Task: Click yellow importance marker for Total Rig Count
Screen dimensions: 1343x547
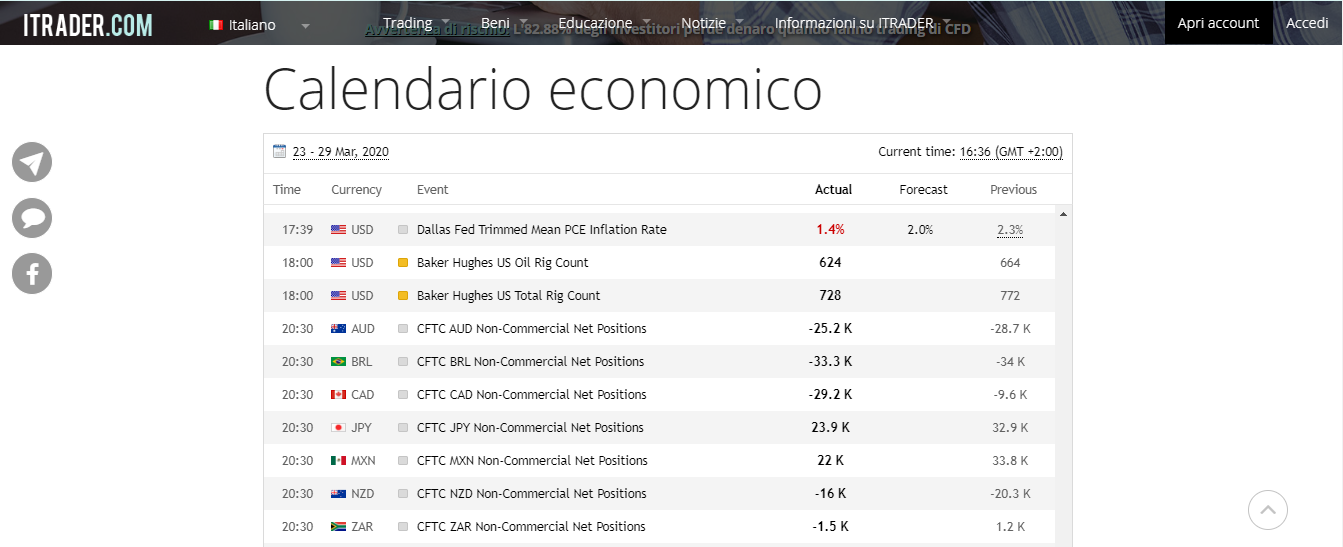Action: tap(403, 296)
